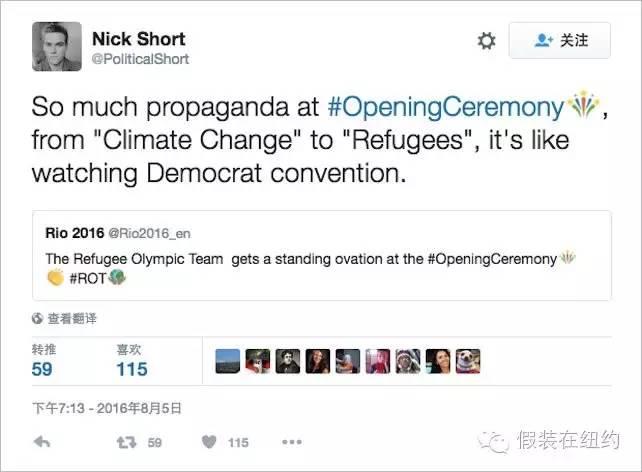This screenshot has height=472, width=642.
Task: Click the #ROT hashtag
Action: click(x=88, y=278)
